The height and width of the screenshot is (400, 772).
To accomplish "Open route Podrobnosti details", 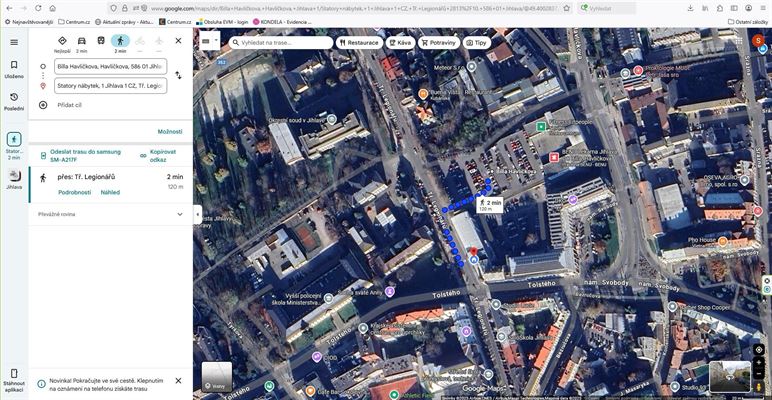I will point(74,192).
